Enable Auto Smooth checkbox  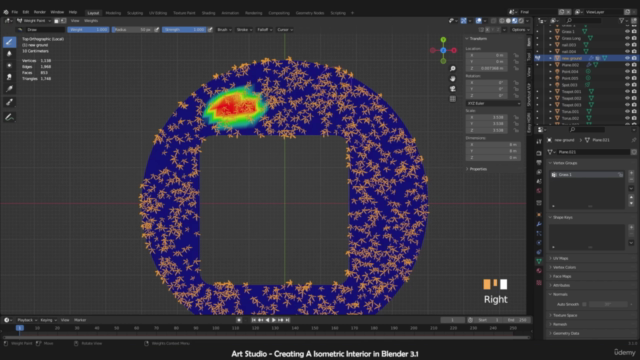click(x=584, y=304)
